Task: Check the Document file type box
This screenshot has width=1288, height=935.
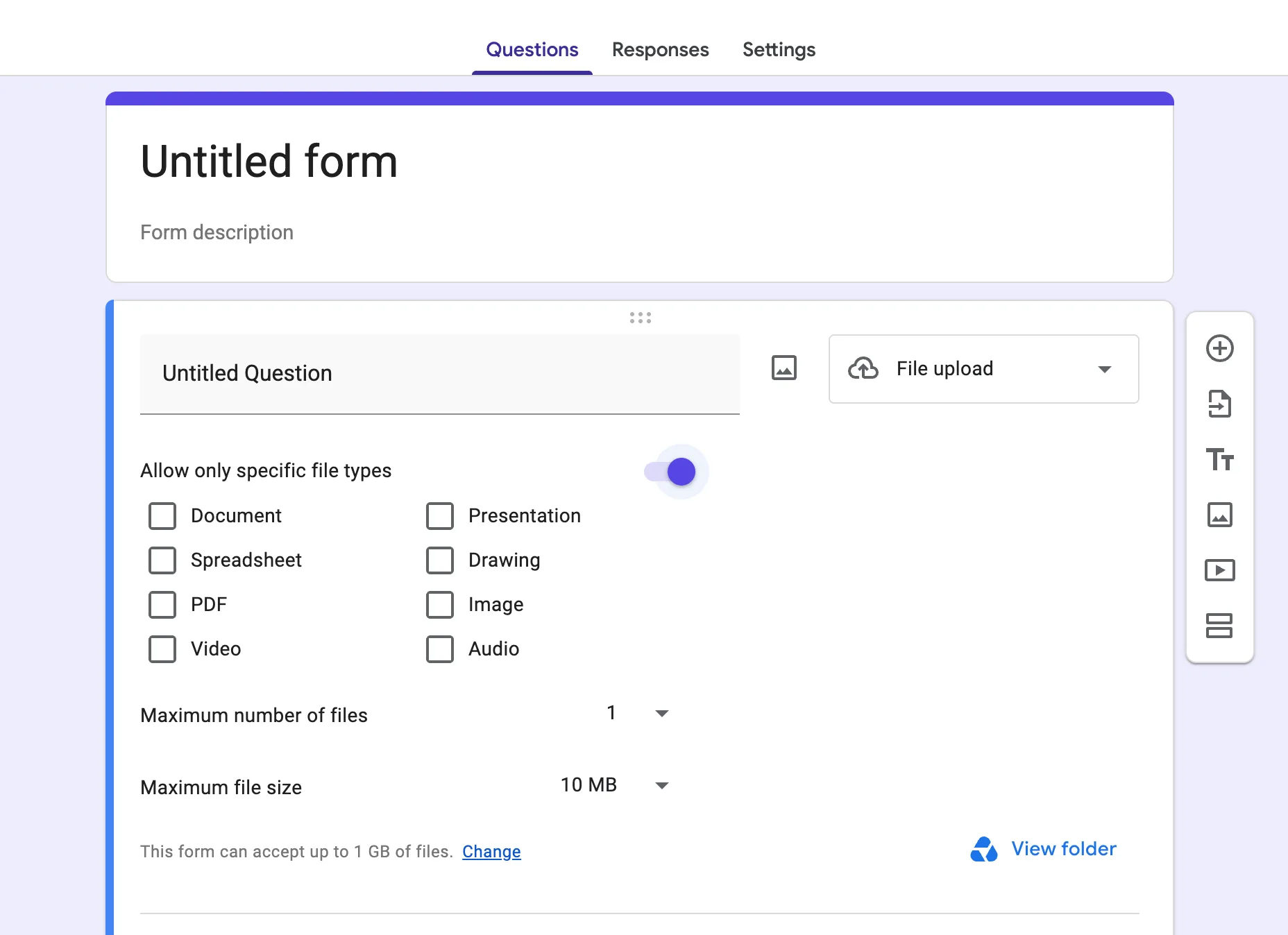Action: (162, 516)
